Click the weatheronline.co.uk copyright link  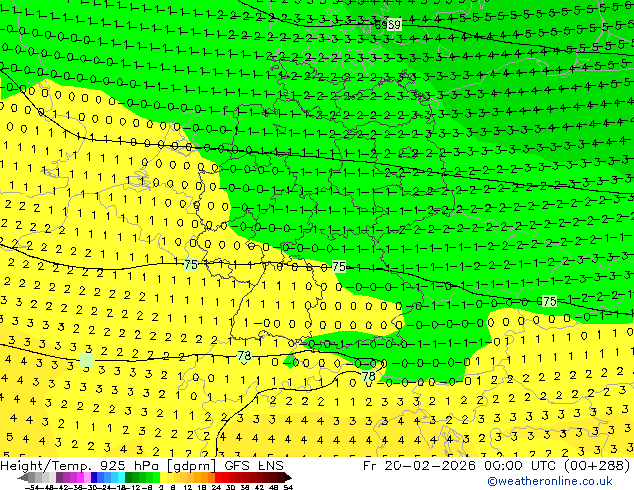coord(549,481)
